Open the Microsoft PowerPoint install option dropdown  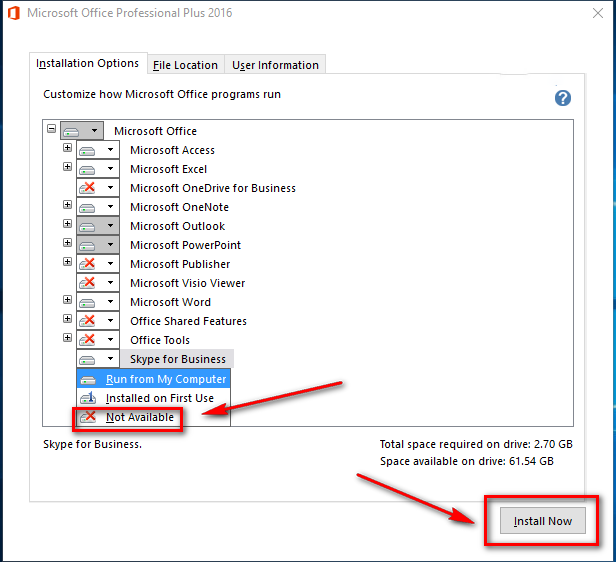coord(110,245)
